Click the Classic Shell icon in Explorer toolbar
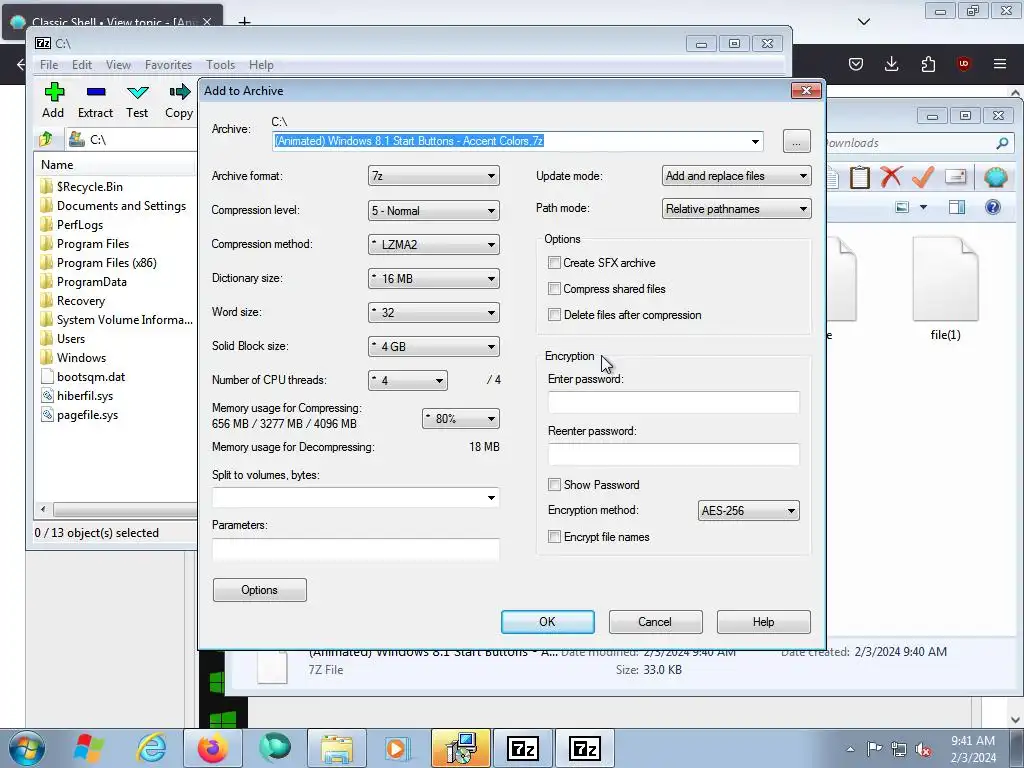The image size is (1024, 768). [995, 177]
